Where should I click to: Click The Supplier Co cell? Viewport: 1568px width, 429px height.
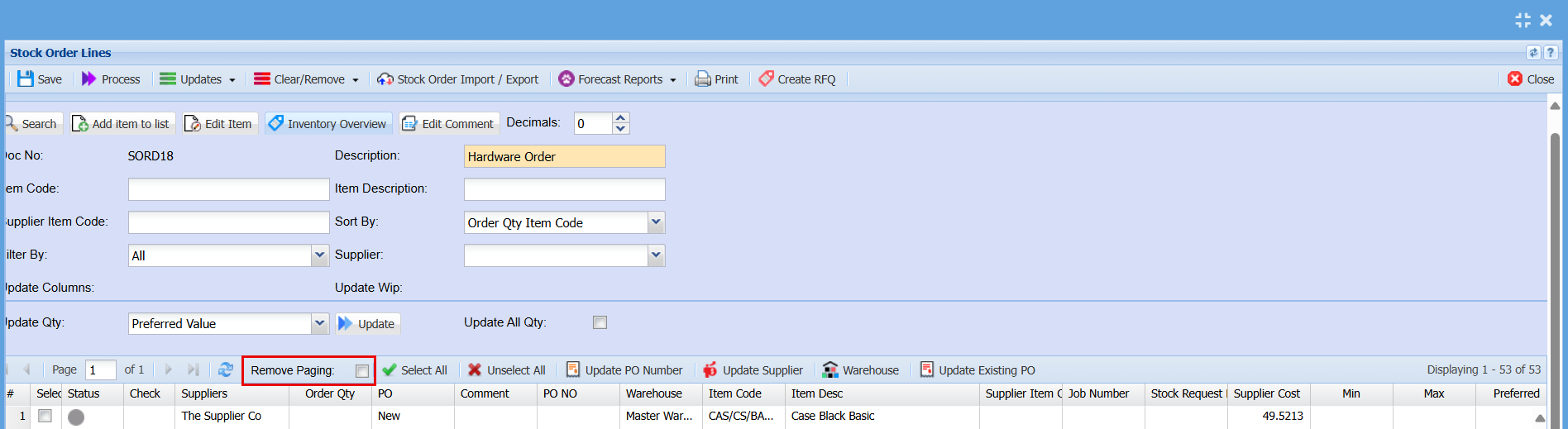coord(232,416)
